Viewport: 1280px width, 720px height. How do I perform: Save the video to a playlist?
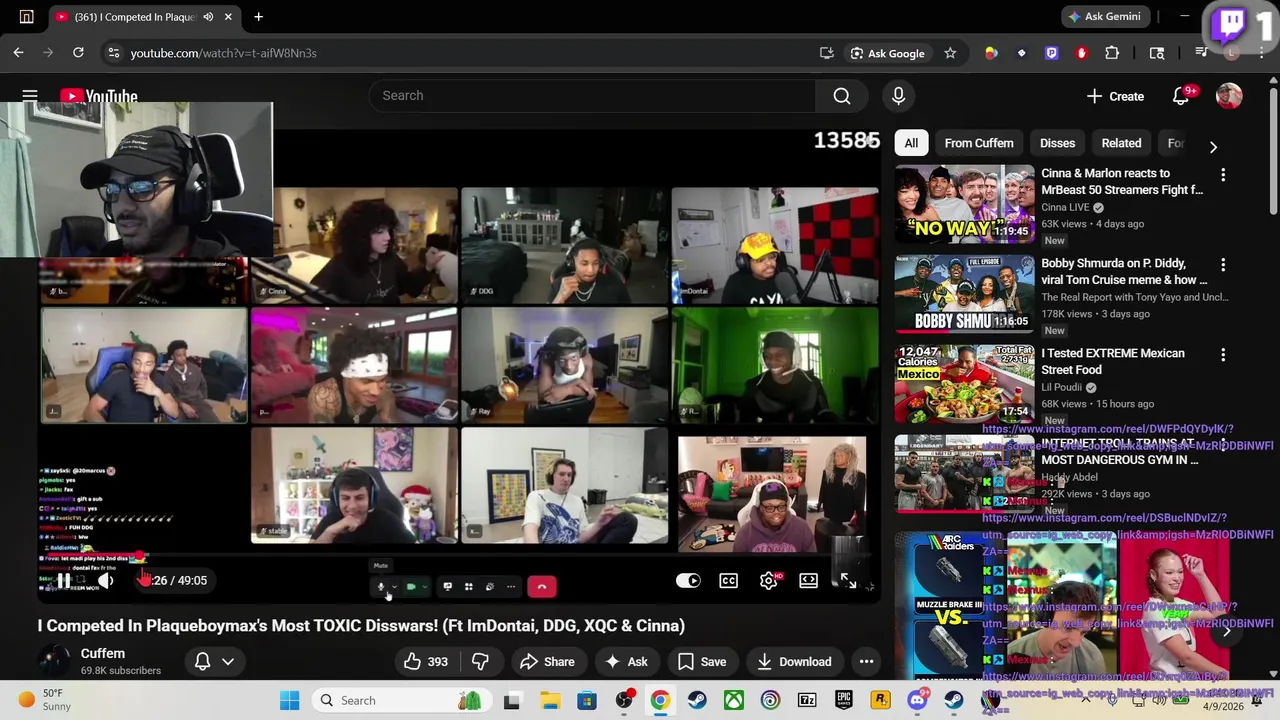(702, 661)
